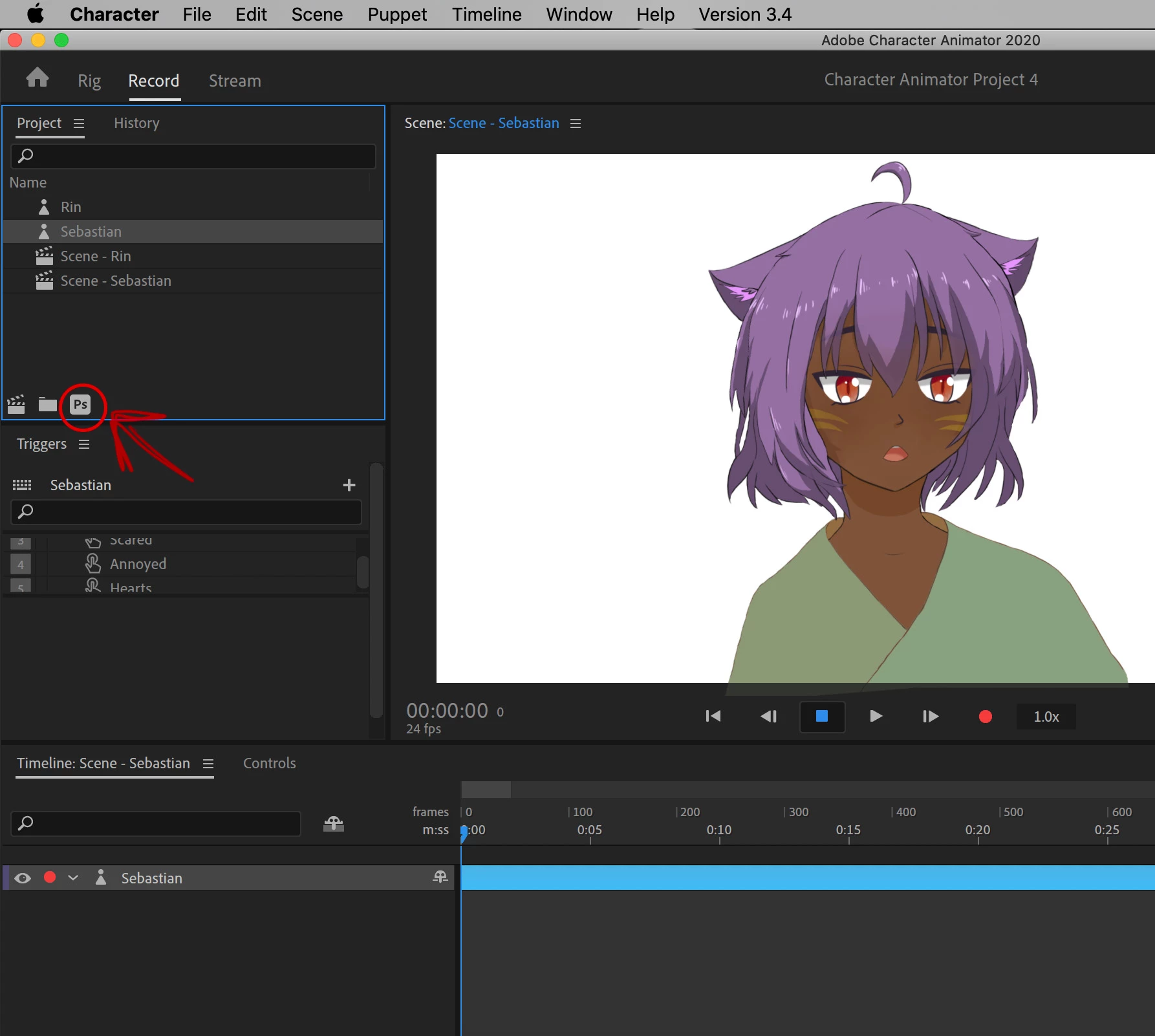Viewport: 1155px width, 1036px height.
Task: Click the Sebastian track puppet icon
Action: (x=101, y=878)
